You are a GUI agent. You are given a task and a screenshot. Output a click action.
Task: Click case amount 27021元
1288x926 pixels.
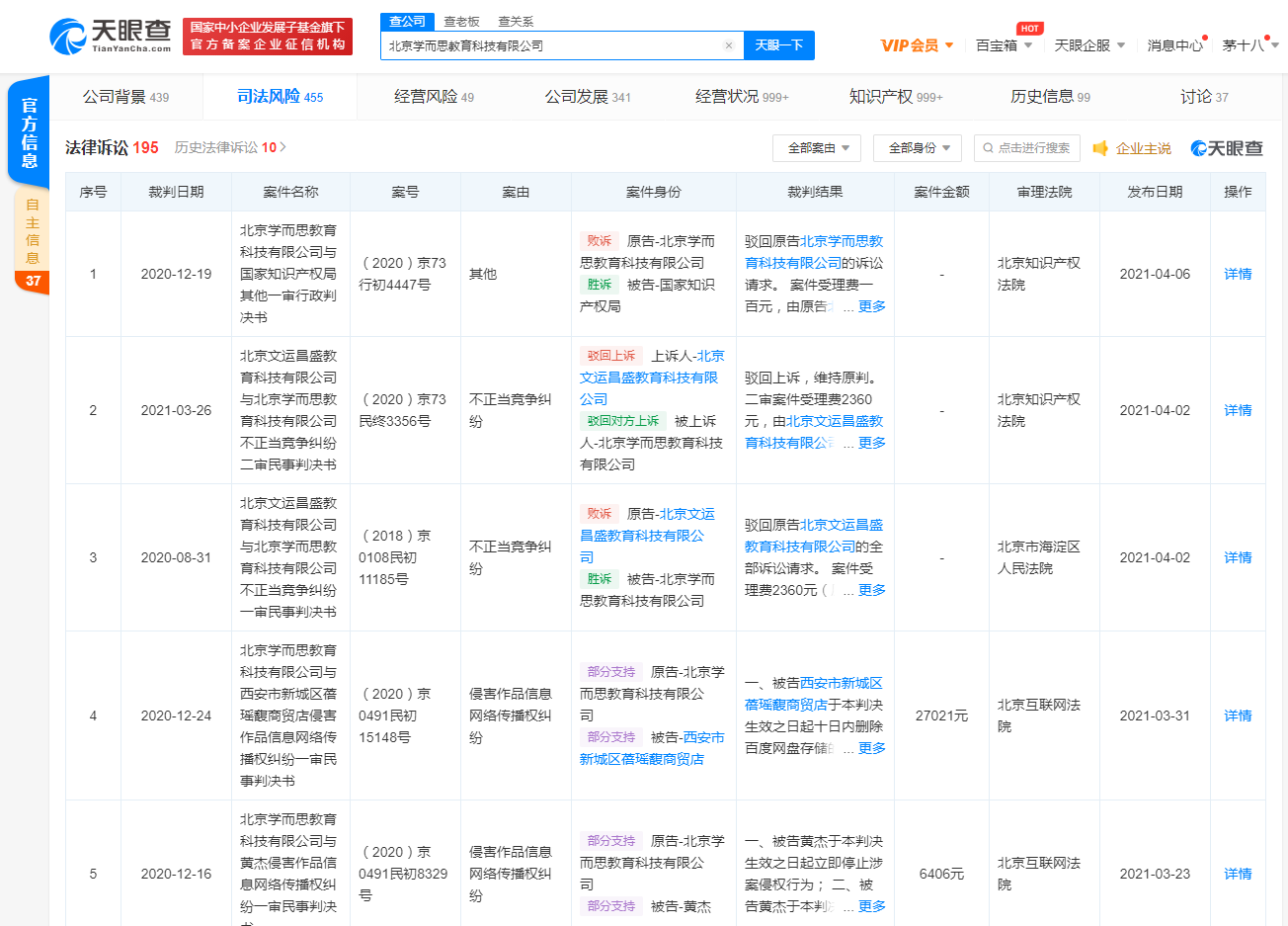[941, 716]
